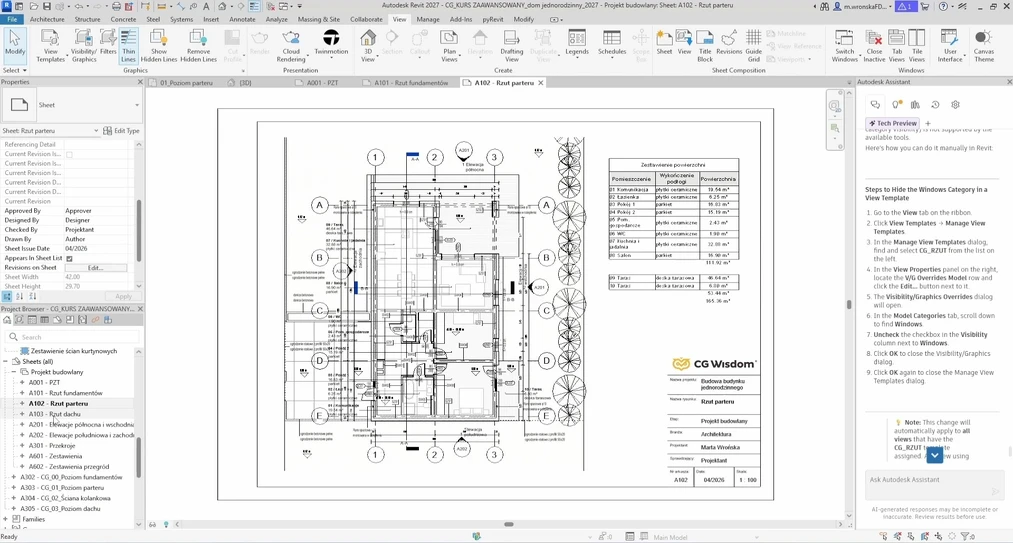Create a new Sheet
1013x543 pixels.
tap(664, 43)
